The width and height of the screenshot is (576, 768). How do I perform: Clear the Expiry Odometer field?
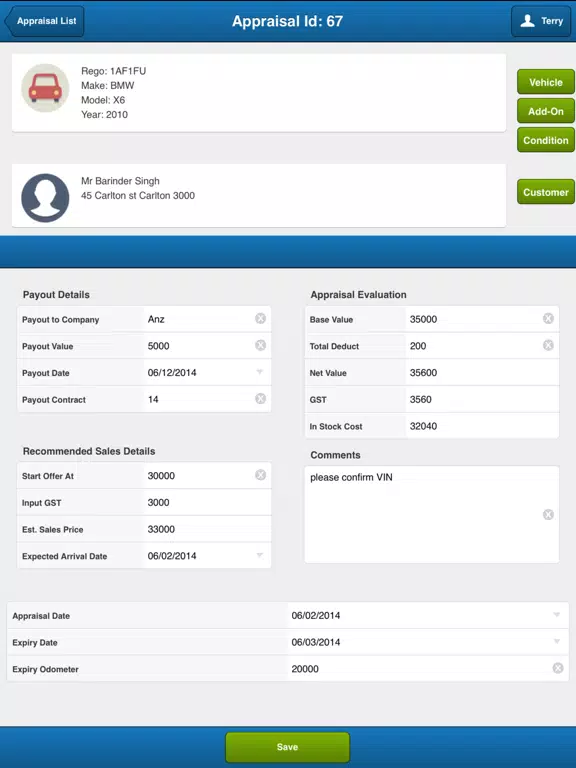(558, 669)
